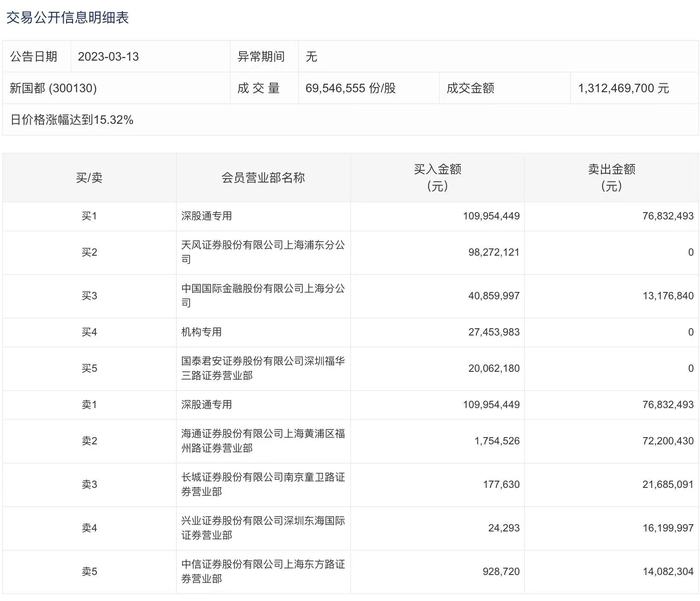Click the 买入金额(元) column header

pos(438,178)
